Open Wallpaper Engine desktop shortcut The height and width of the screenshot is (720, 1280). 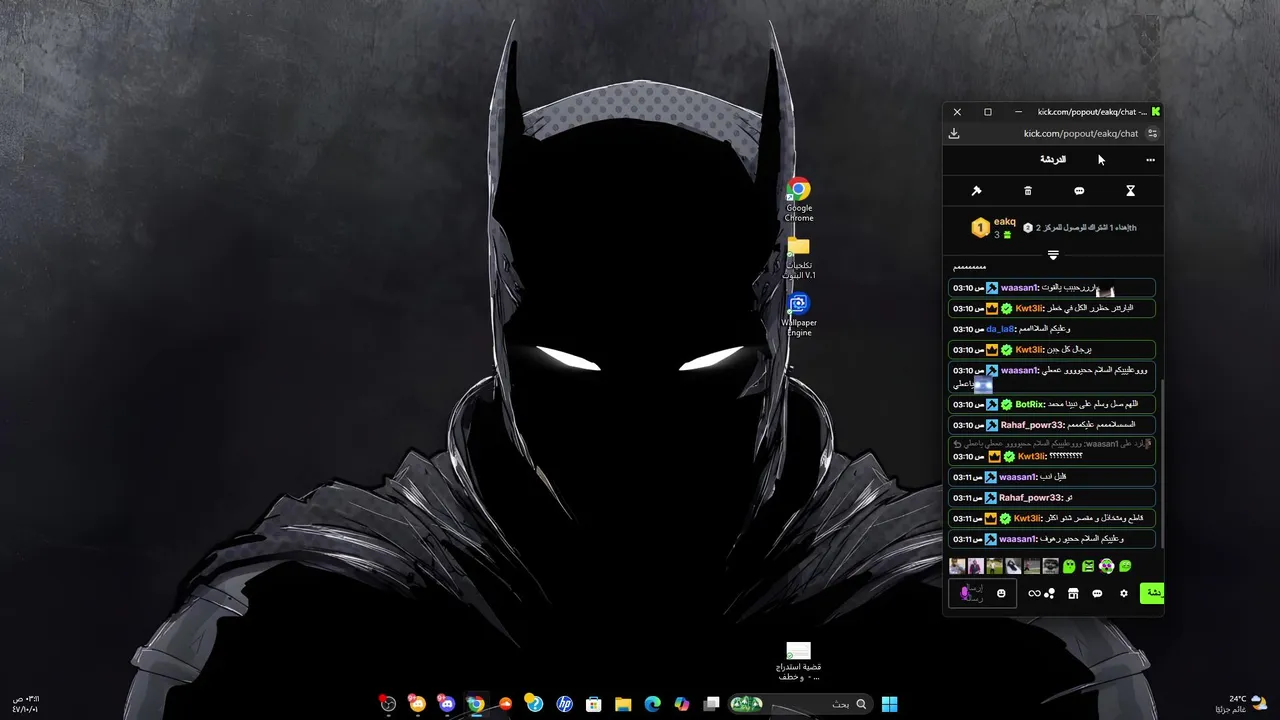798,315
